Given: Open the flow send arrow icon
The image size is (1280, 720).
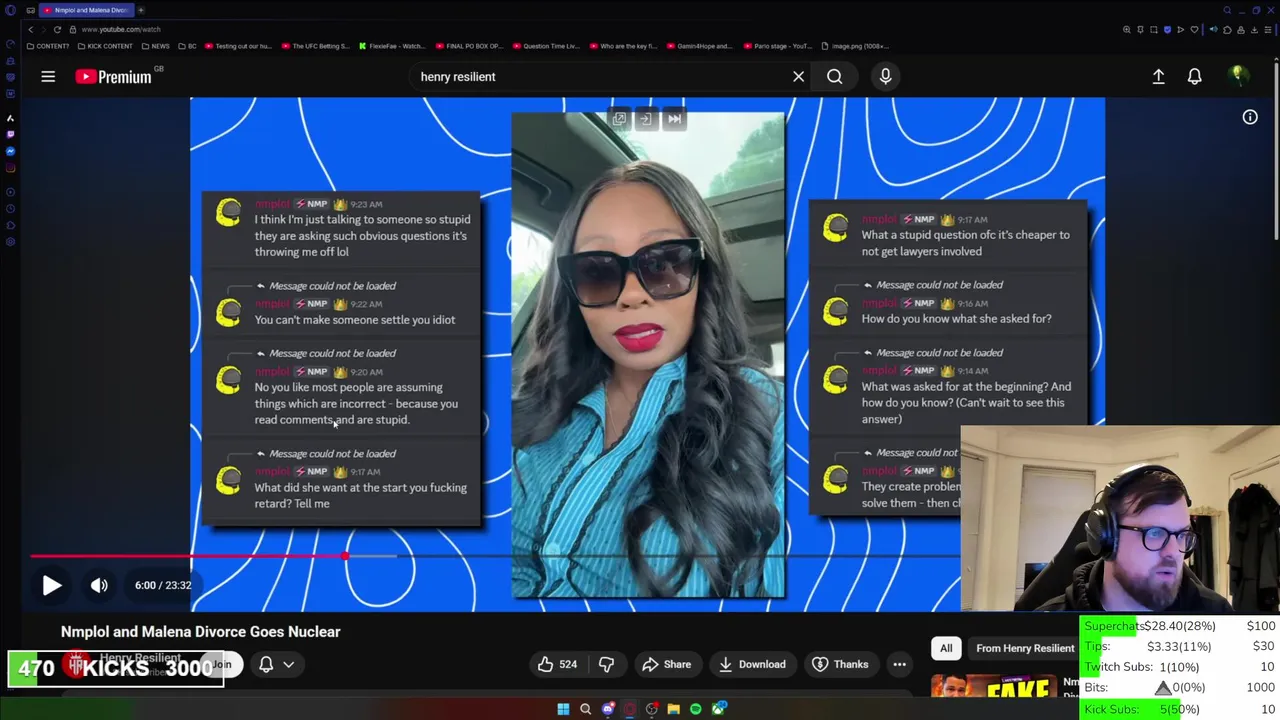Looking at the screenshot, I should click(1180, 30).
